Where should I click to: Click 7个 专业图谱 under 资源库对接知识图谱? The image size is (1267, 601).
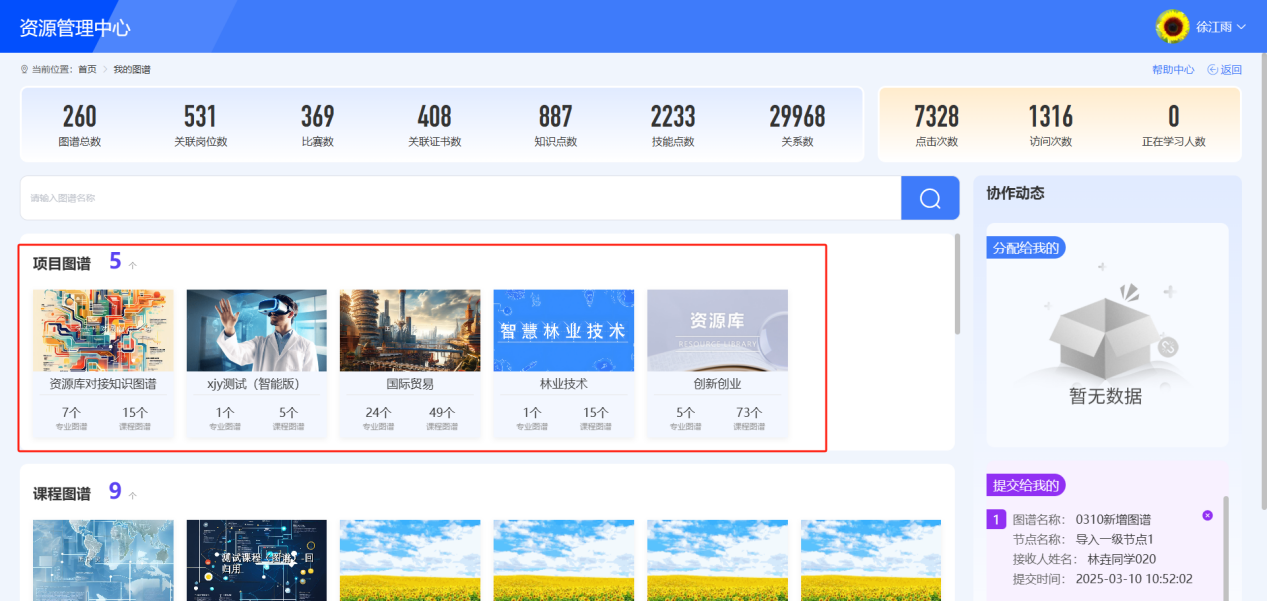(71, 418)
